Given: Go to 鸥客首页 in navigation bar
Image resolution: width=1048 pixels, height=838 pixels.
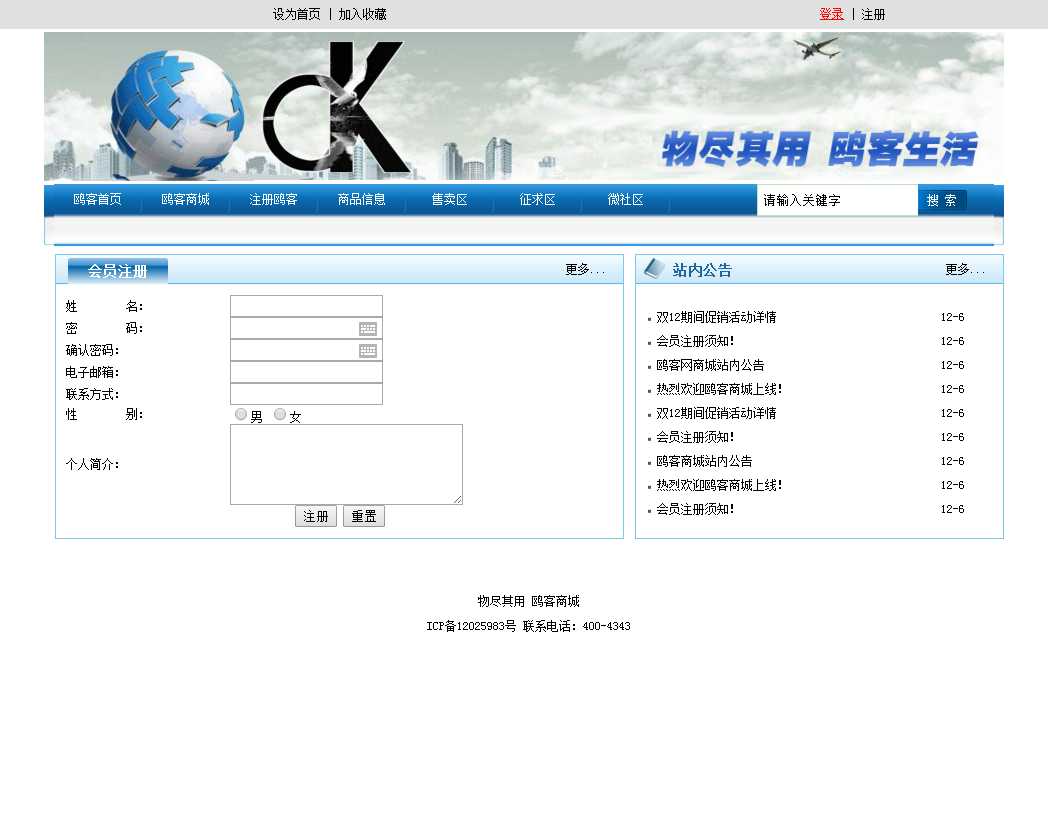Looking at the screenshot, I should (x=97, y=200).
